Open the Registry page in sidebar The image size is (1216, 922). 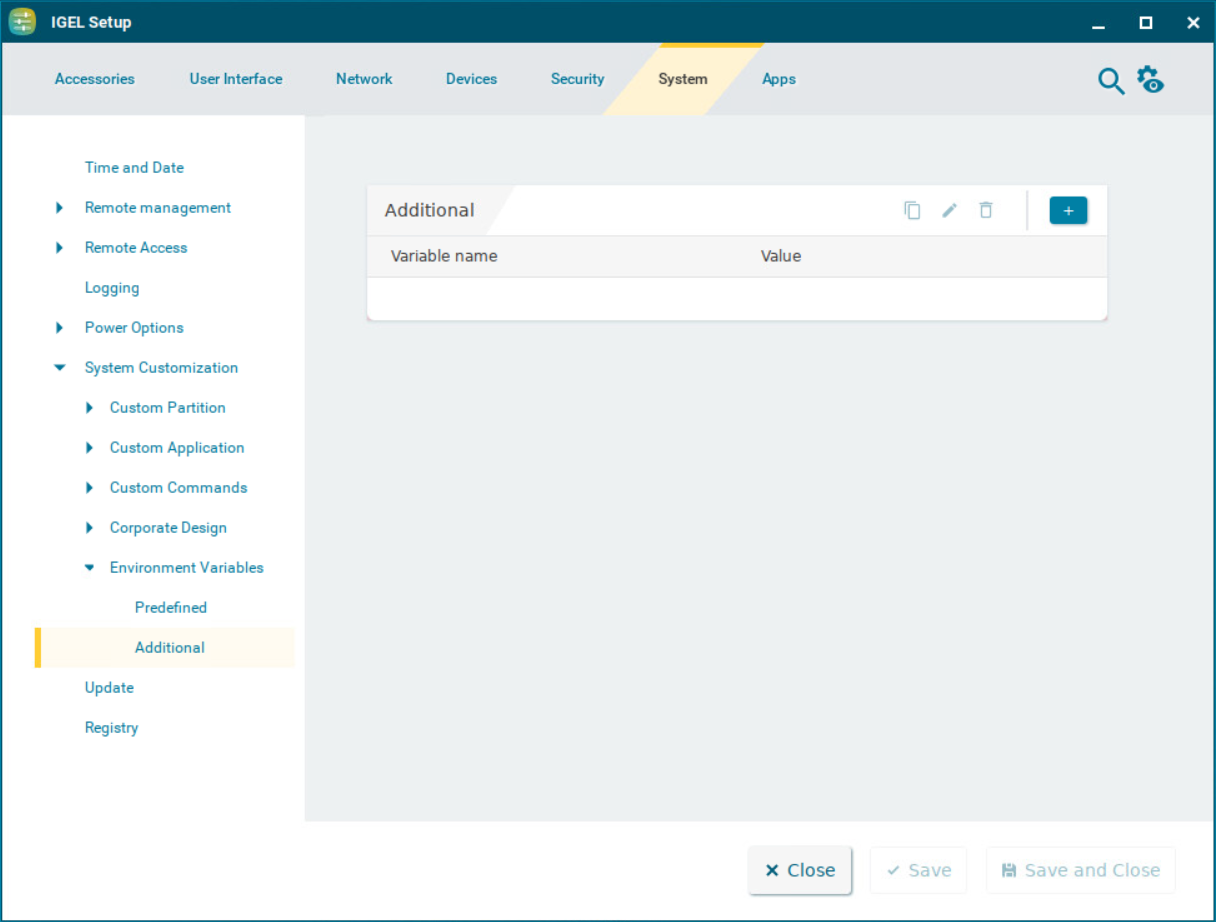tap(111, 728)
